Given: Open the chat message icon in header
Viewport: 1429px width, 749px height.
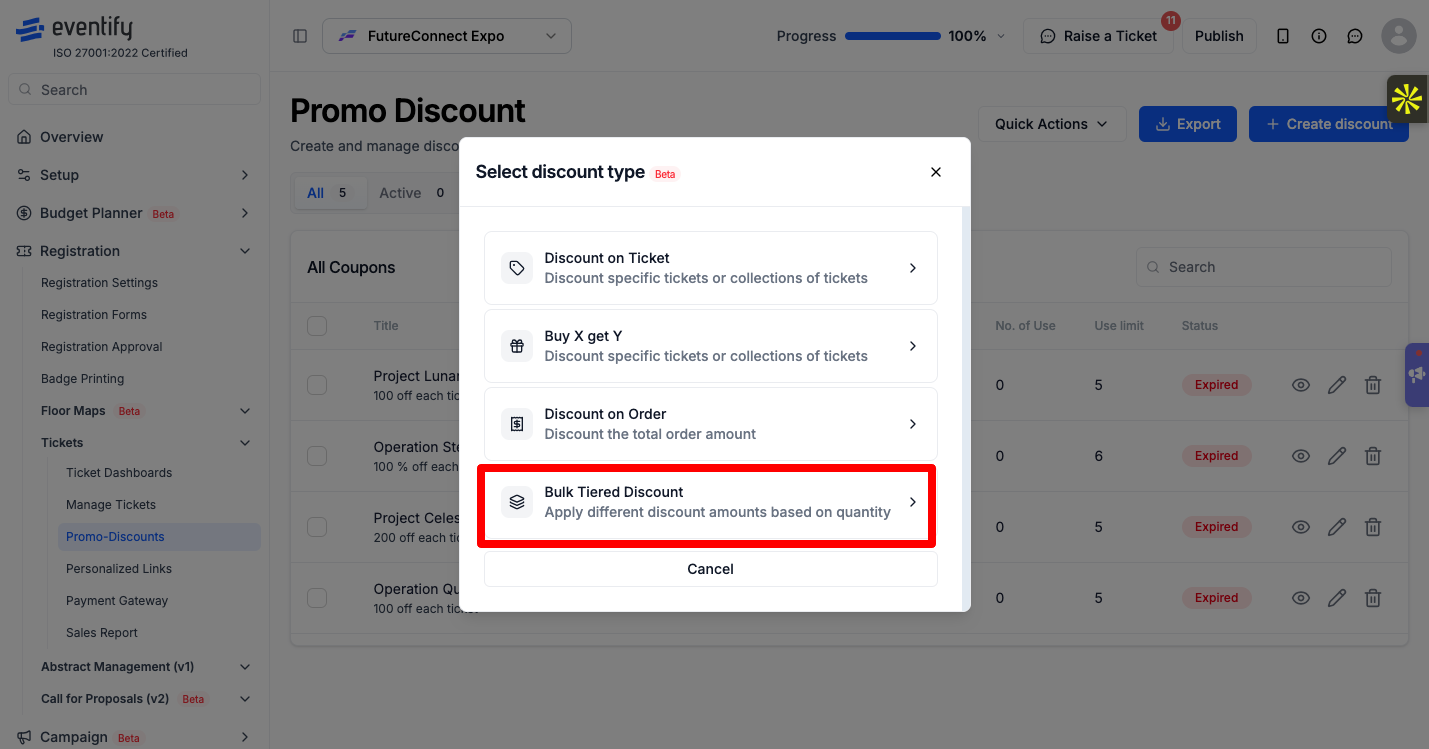Looking at the screenshot, I should pos(1355,36).
